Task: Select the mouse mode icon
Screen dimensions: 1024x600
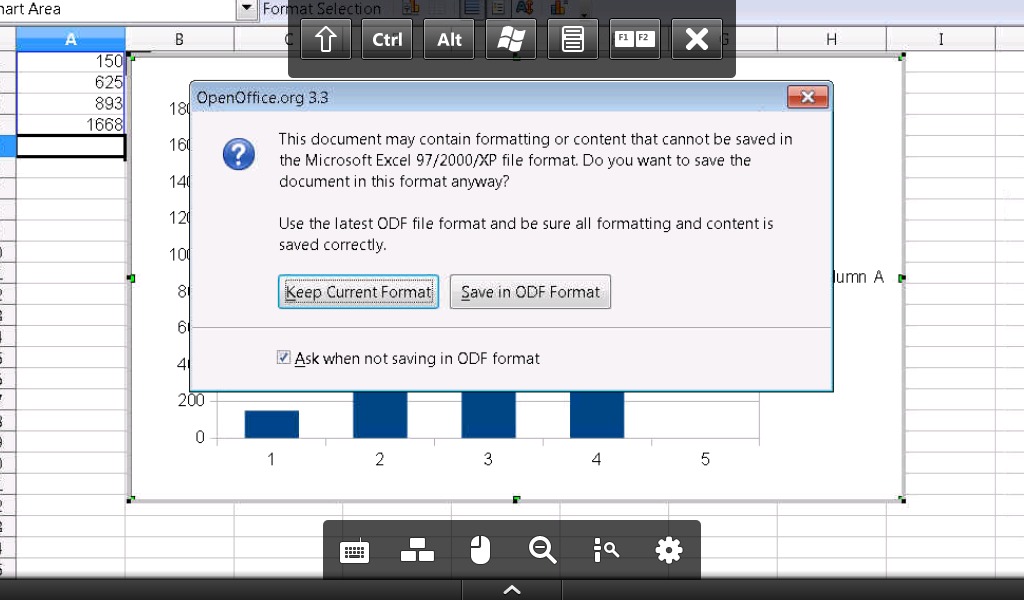Action: pos(480,550)
